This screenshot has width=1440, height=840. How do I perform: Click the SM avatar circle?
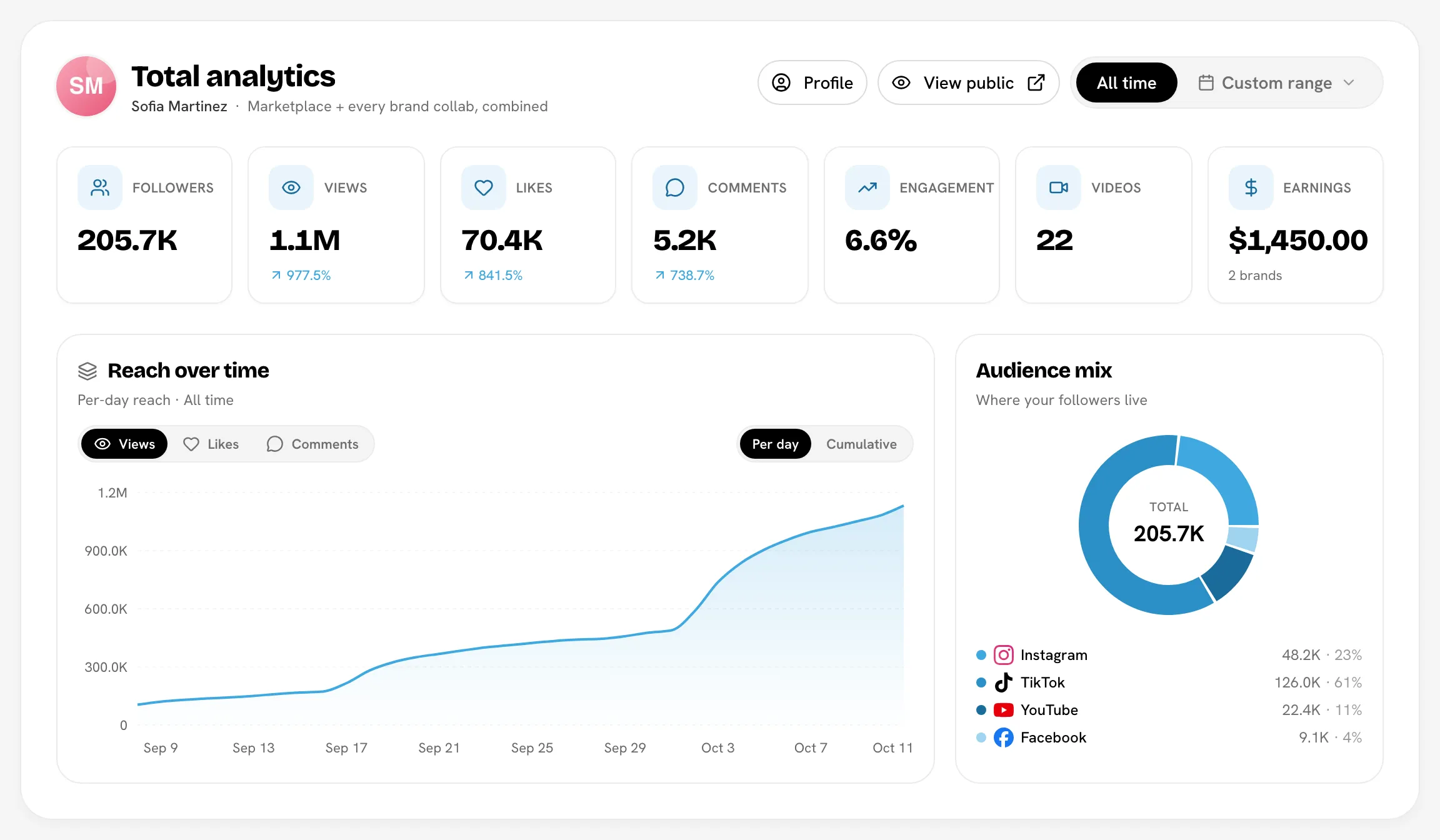tap(86, 86)
